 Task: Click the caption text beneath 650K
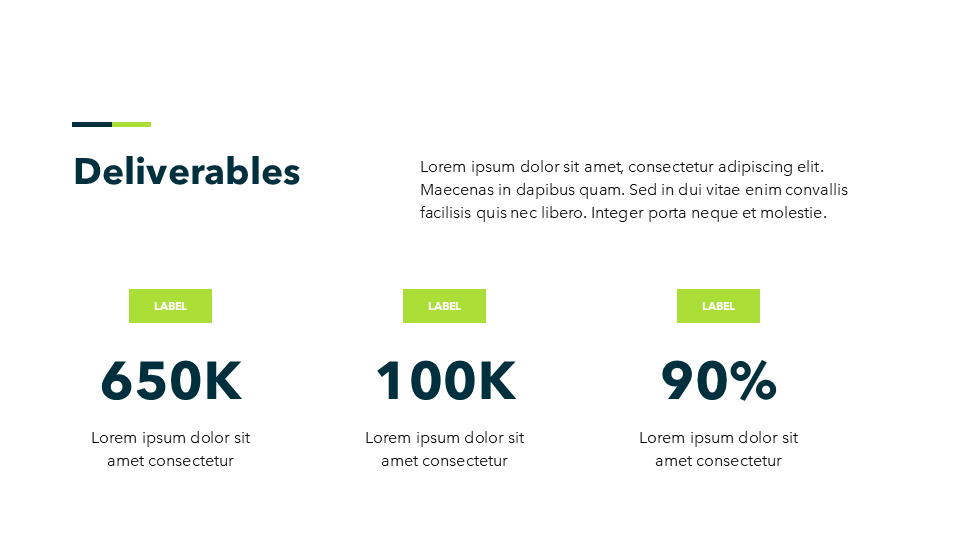pyautogui.click(x=170, y=449)
